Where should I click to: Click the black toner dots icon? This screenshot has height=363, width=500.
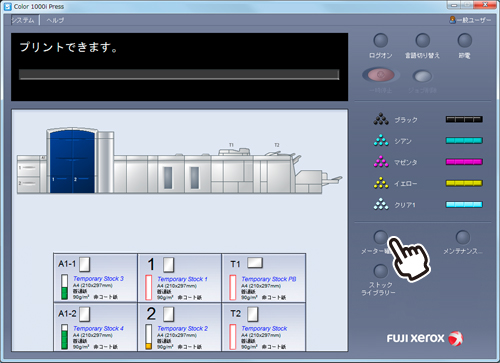(x=381, y=119)
